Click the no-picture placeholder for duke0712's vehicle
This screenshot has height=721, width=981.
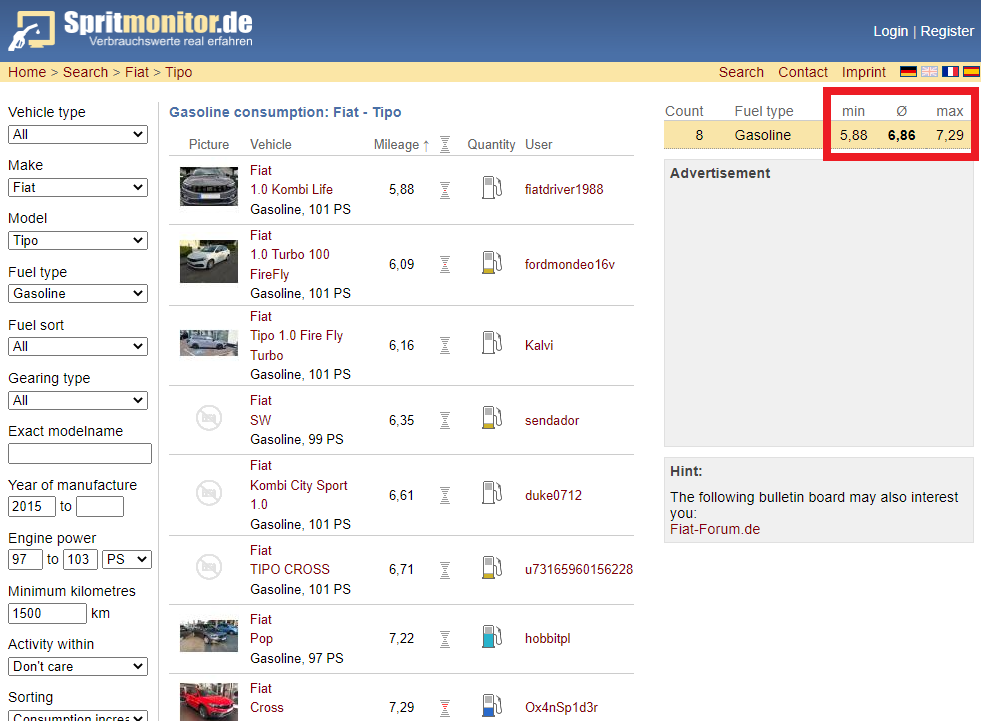pyautogui.click(x=209, y=493)
